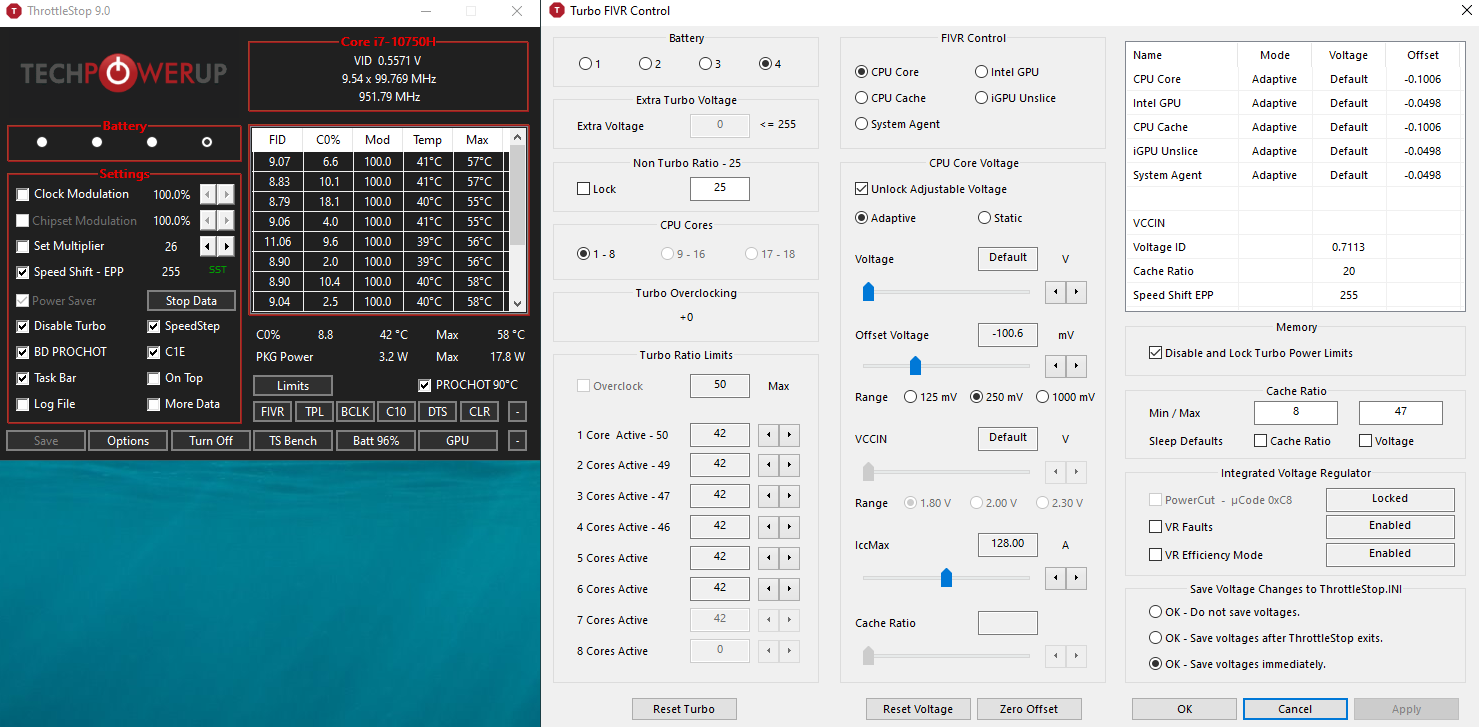Enable the Log File checkbox
The height and width of the screenshot is (727, 1479).
tap(23, 404)
